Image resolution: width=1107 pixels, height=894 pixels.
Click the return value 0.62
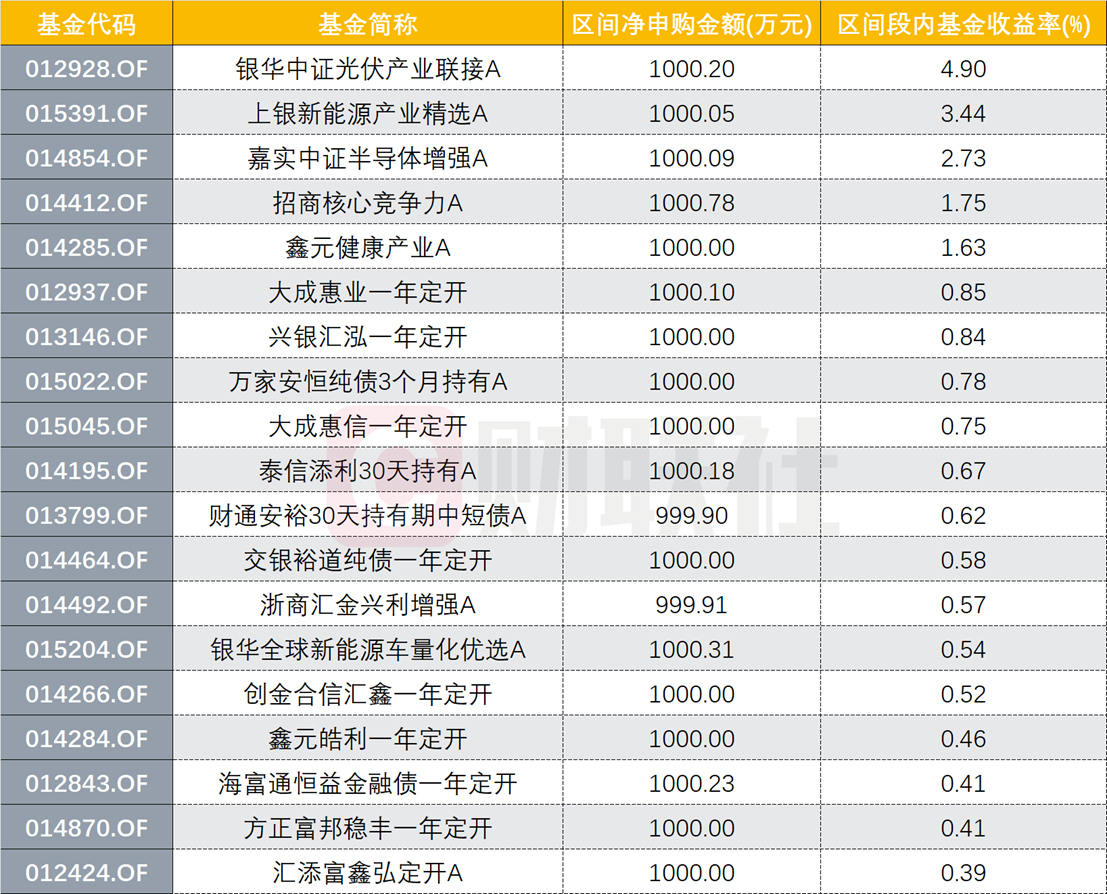(964, 515)
